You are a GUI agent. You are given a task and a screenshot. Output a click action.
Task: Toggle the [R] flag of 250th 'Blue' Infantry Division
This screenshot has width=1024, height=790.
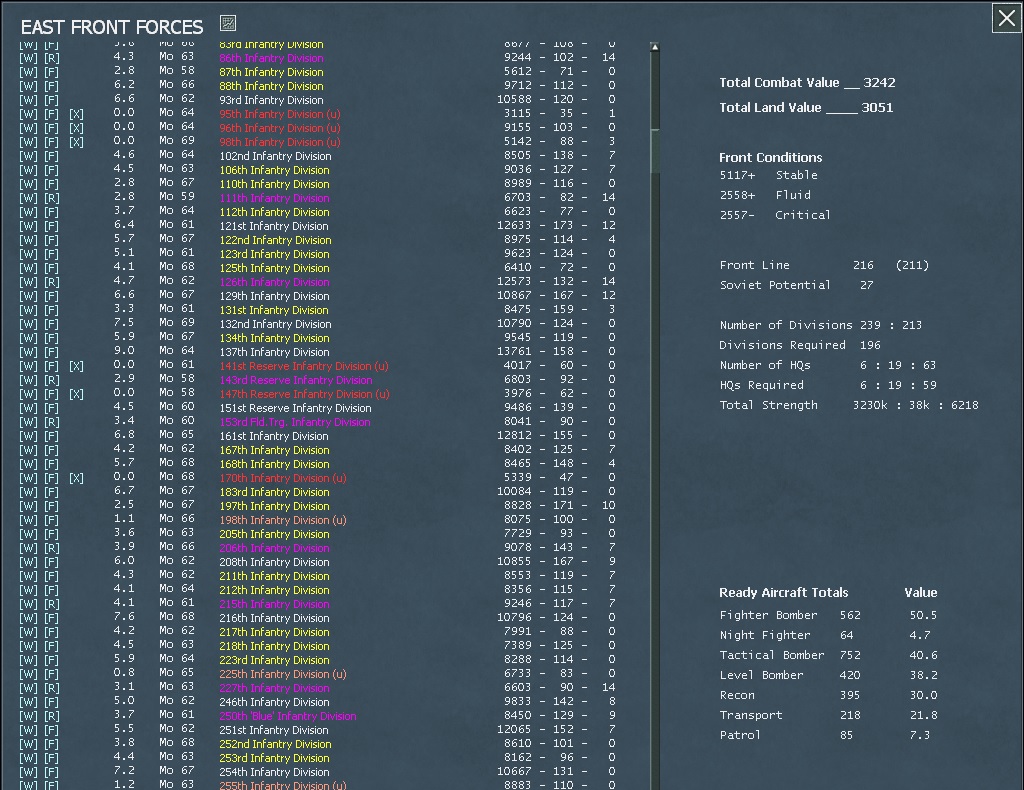tap(52, 716)
